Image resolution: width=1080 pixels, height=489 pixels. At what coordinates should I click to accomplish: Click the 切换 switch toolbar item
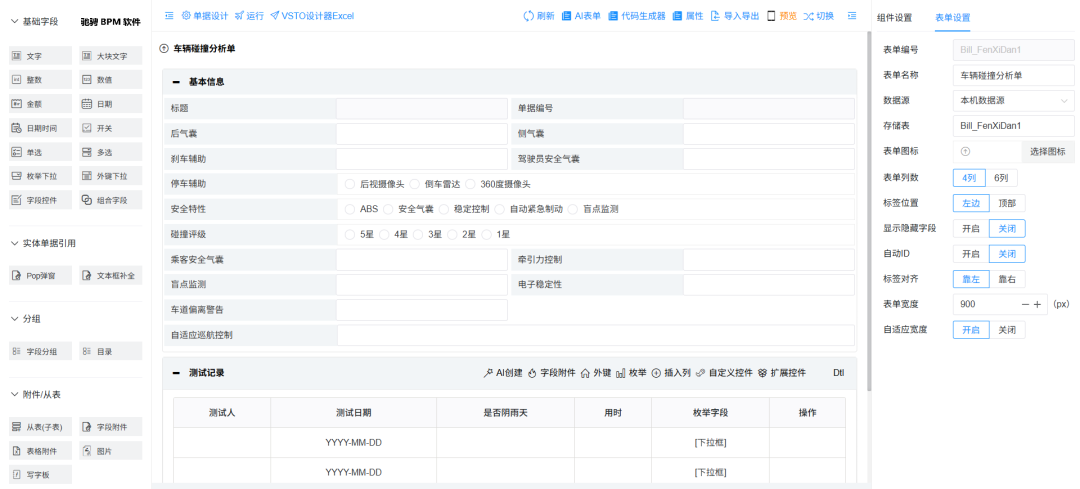(x=818, y=16)
